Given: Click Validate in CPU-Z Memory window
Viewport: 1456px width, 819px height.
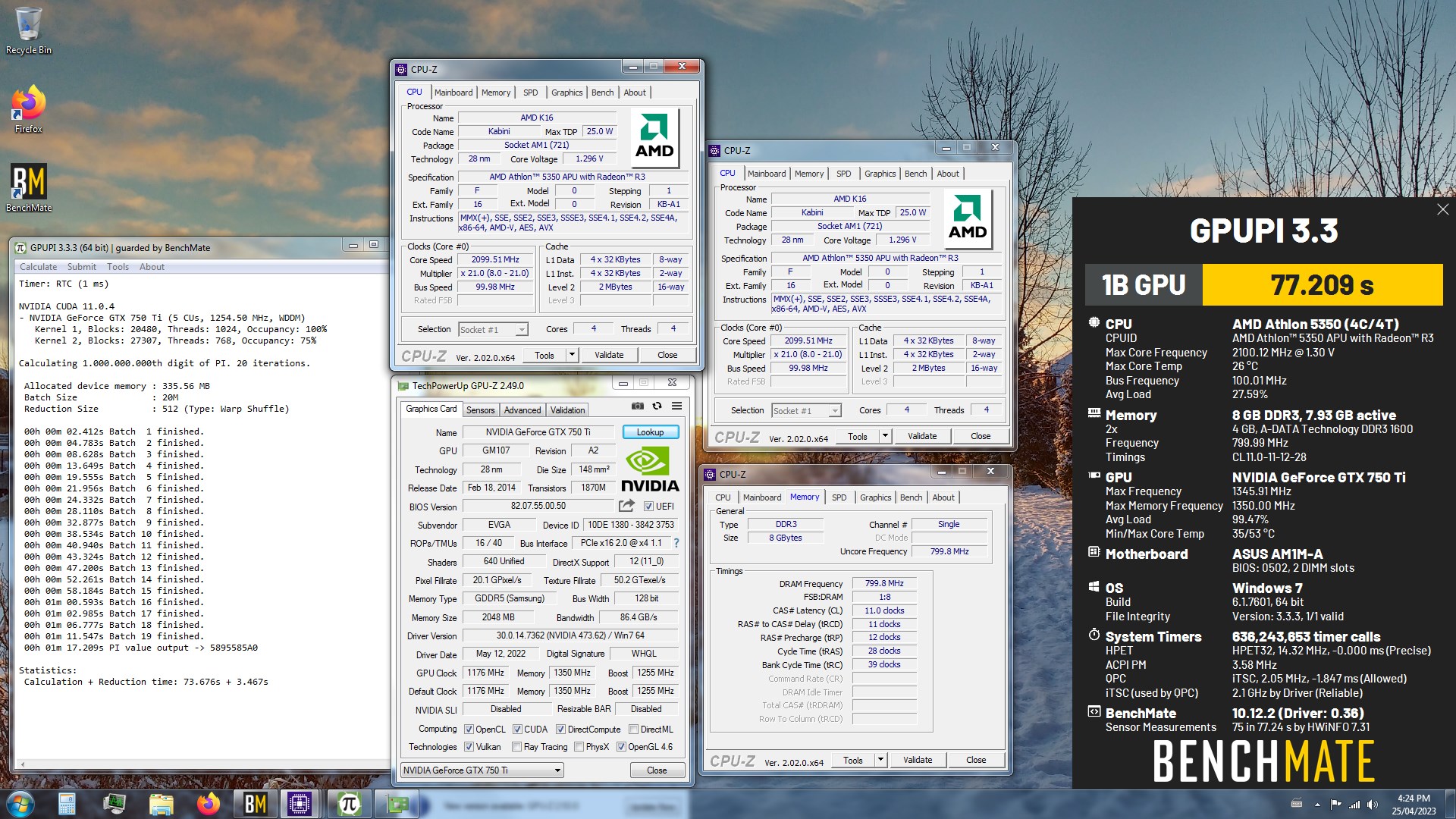Looking at the screenshot, I should pyautogui.click(x=918, y=760).
